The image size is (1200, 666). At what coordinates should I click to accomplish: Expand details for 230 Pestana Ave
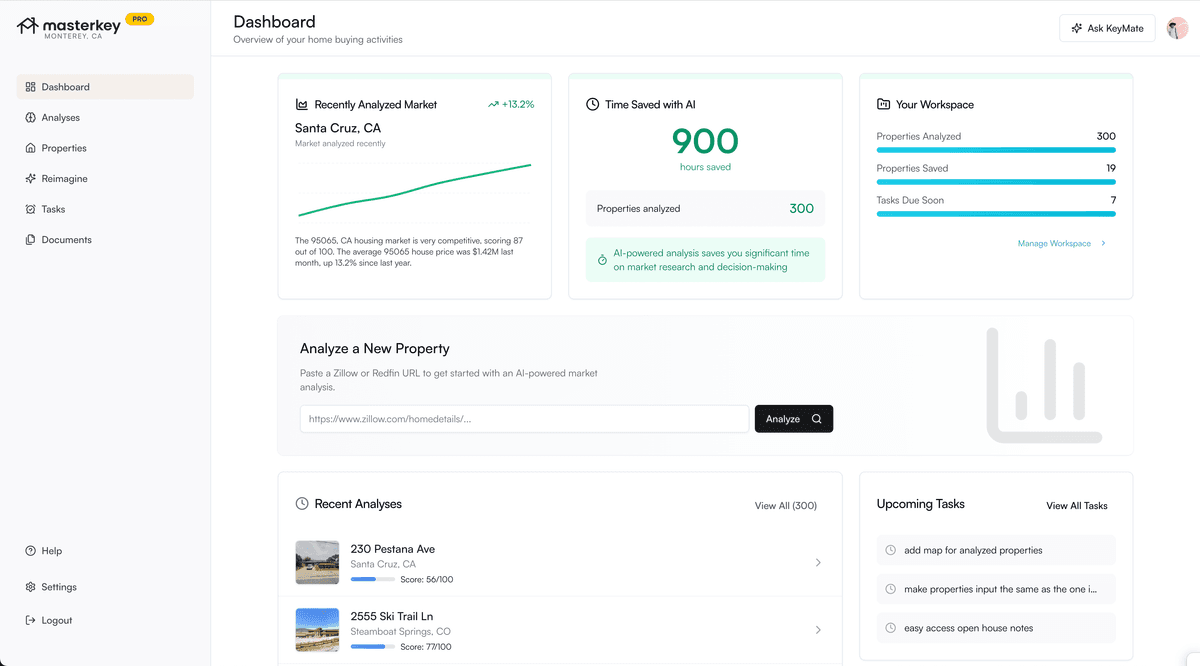point(818,563)
